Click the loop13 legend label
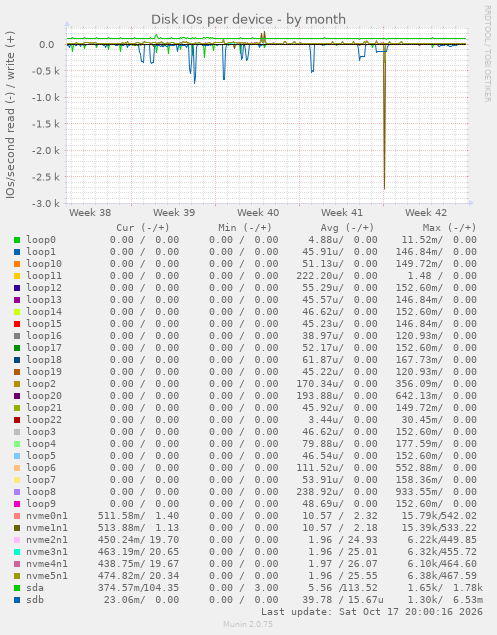This screenshot has height=635, width=497. (x=44, y=300)
